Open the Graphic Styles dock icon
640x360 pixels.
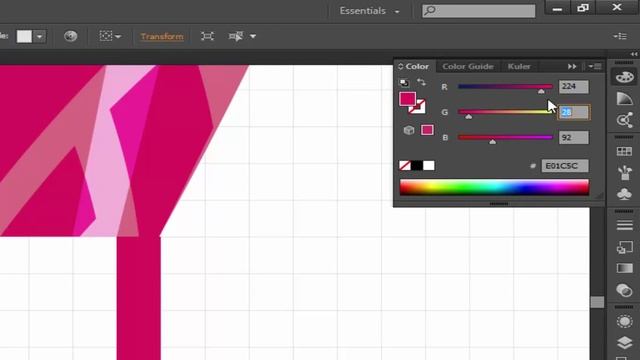point(624,247)
